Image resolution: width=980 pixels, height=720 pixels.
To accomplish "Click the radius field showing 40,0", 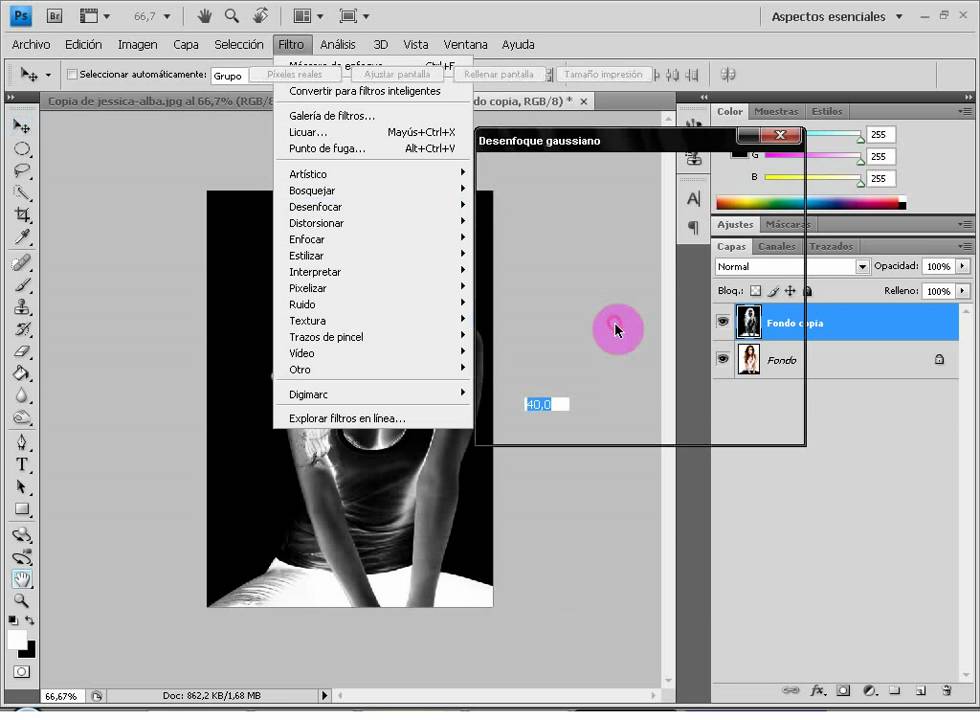I will pyautogui.click(x=547, y=405).
